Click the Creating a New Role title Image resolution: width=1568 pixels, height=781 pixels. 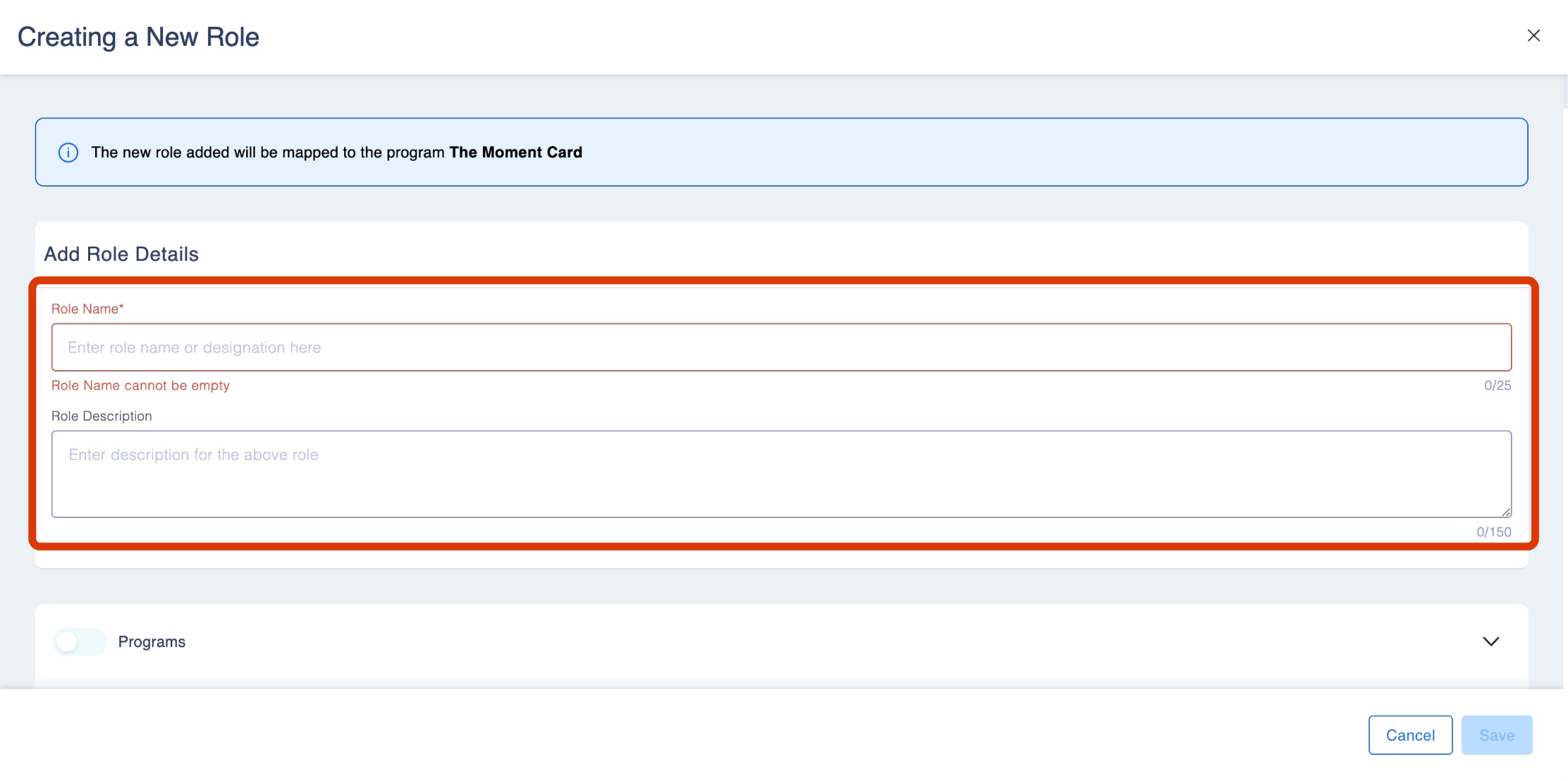coord(138,37)
